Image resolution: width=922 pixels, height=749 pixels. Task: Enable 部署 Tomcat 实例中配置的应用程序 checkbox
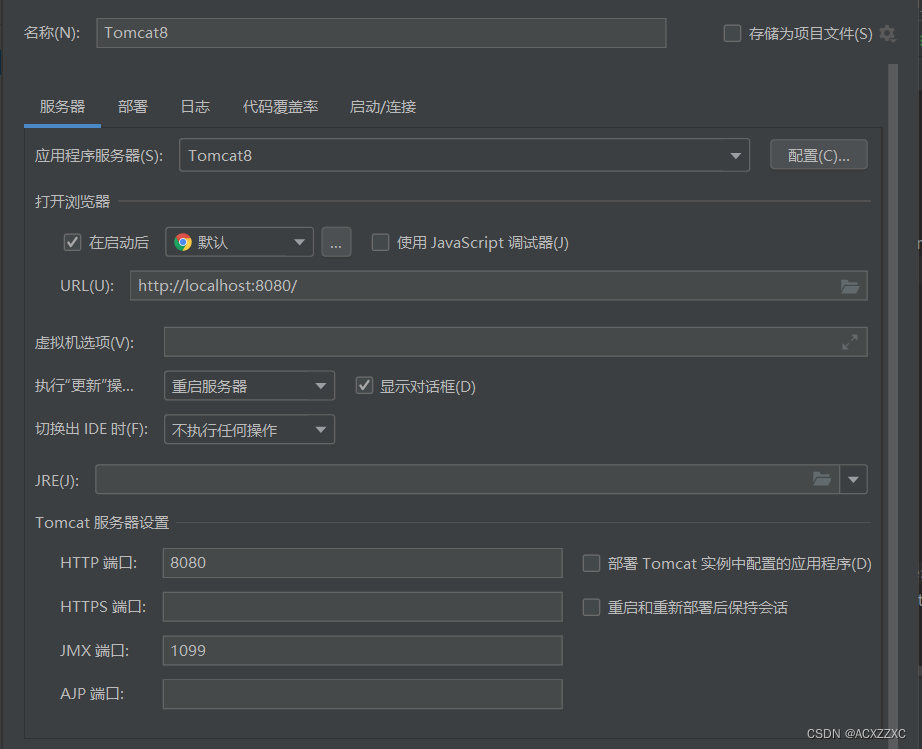coord(591,563)
